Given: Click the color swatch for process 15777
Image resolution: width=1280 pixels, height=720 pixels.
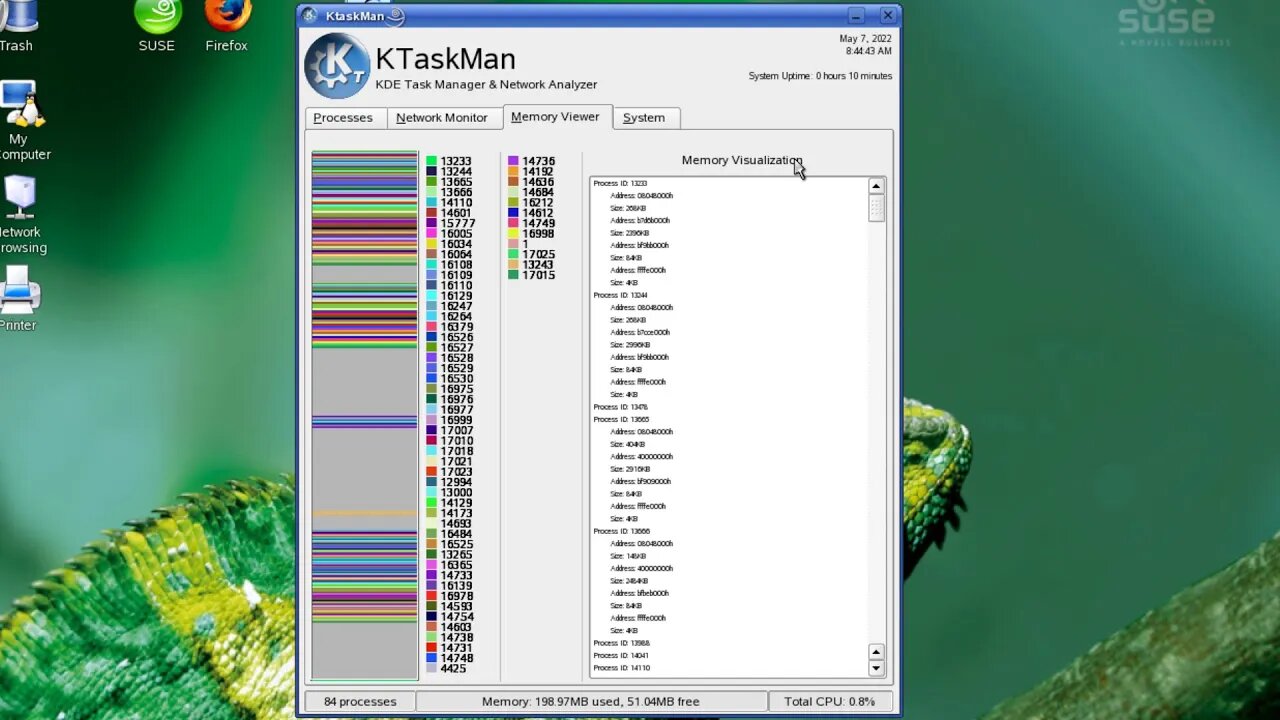Looking at the screenshot, I should [x=431, y=223].
